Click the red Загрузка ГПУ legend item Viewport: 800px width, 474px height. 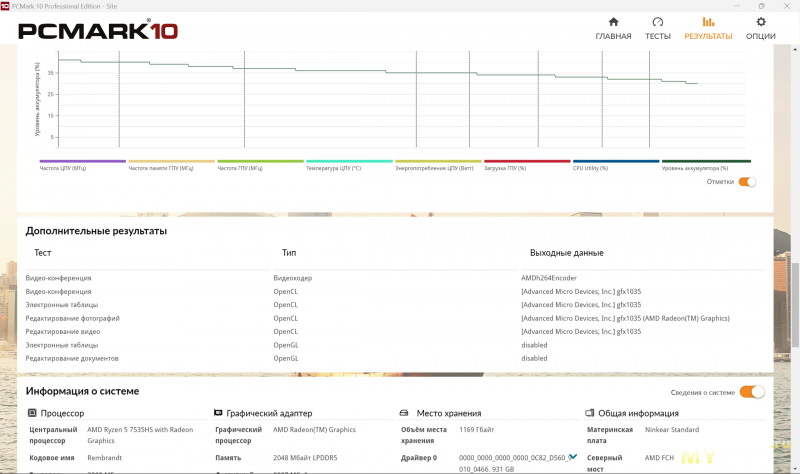click(x=527, y=162)
